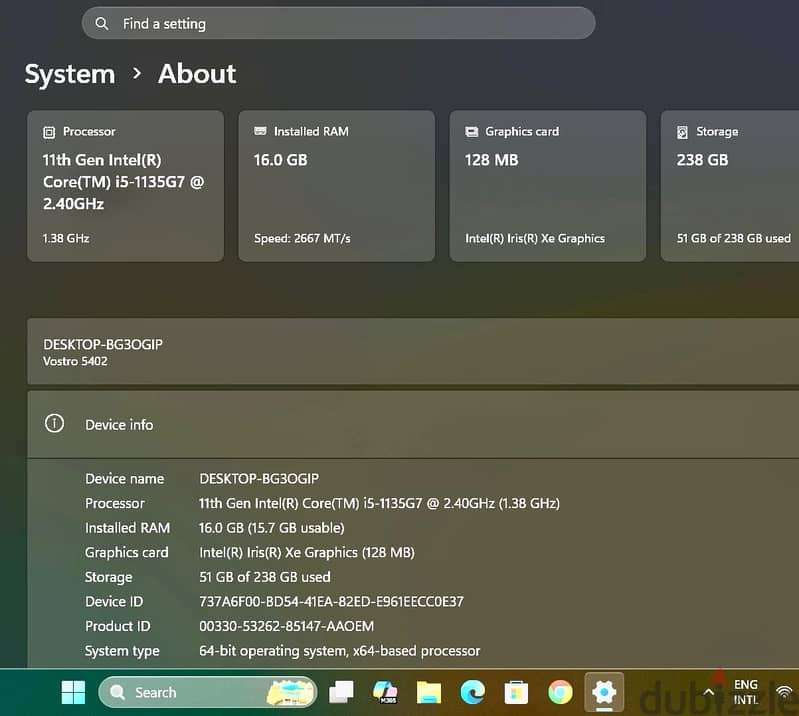
Task: Click the Device info circle icon
Action: [x=55, y=423]
